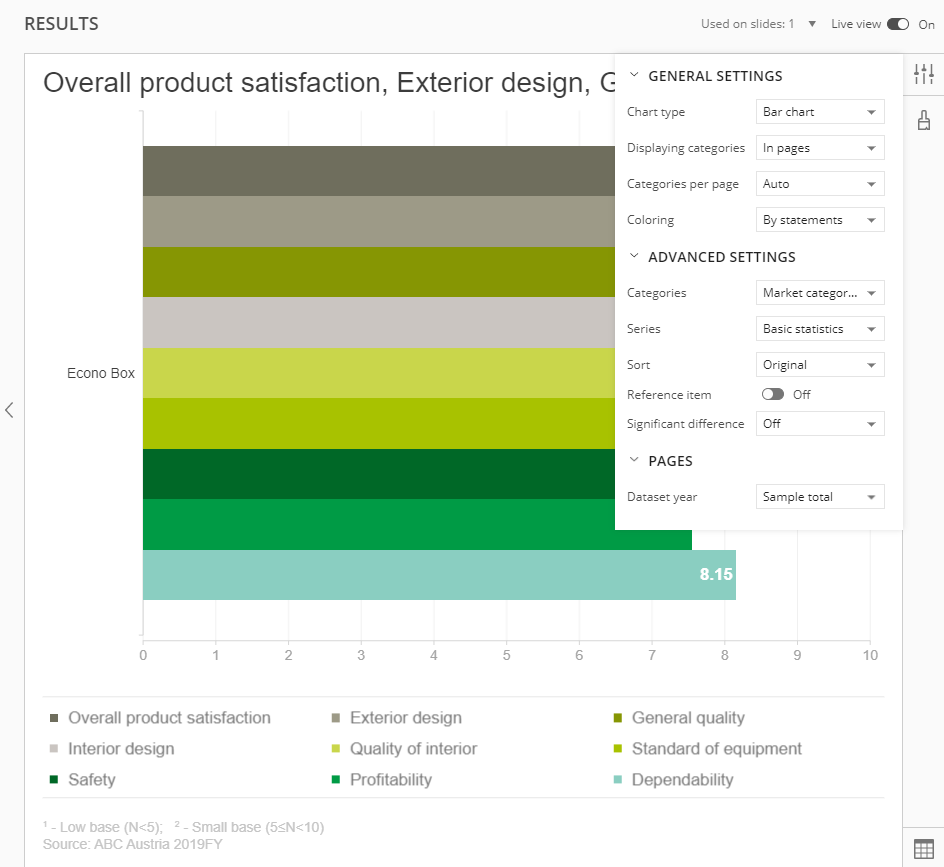Switch to table view icon
The image size is (944, 867).
click(x=924, y=849)
